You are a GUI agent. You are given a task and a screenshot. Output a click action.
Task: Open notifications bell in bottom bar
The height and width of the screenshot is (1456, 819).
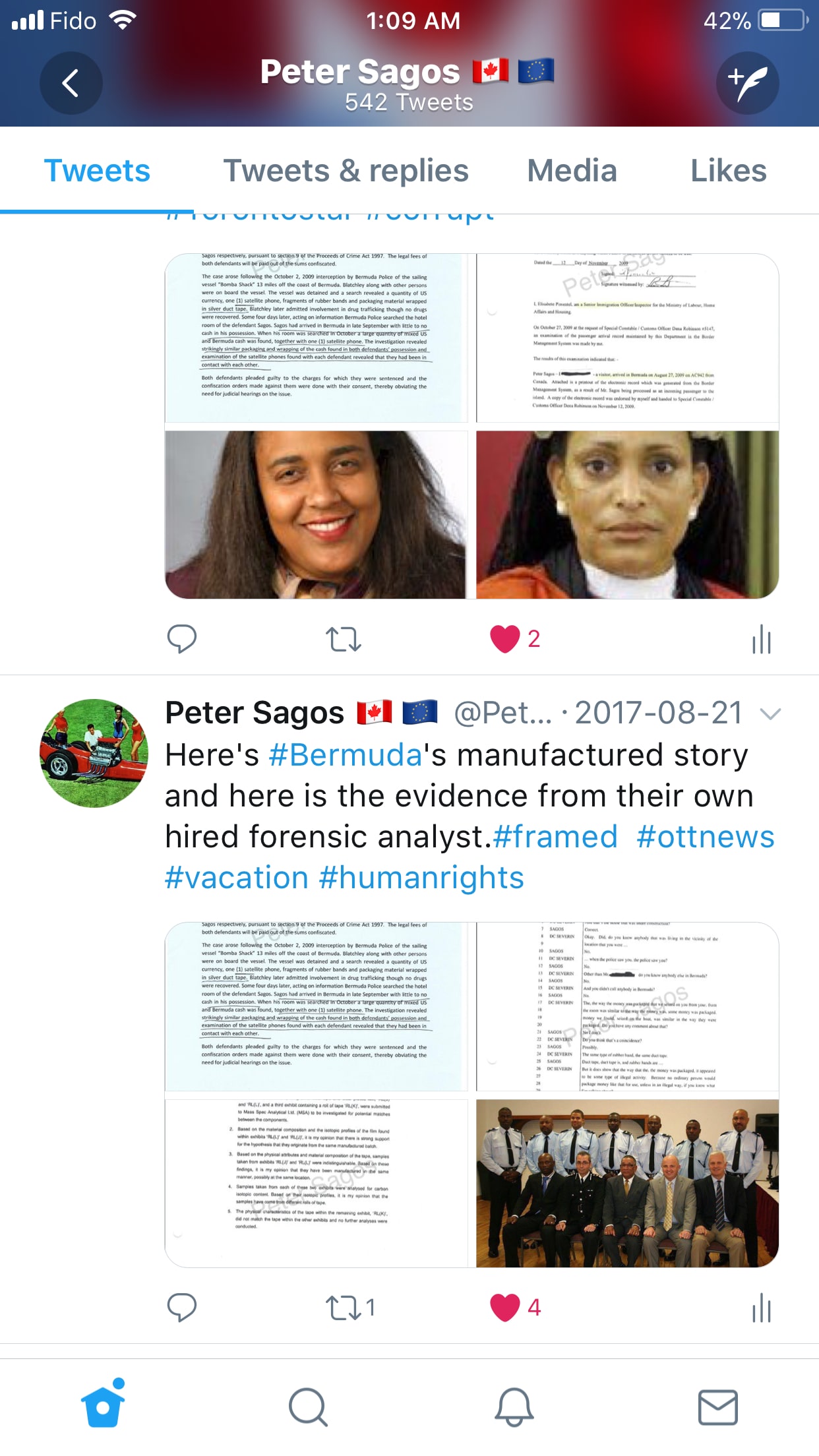(x=514, y=1407)
